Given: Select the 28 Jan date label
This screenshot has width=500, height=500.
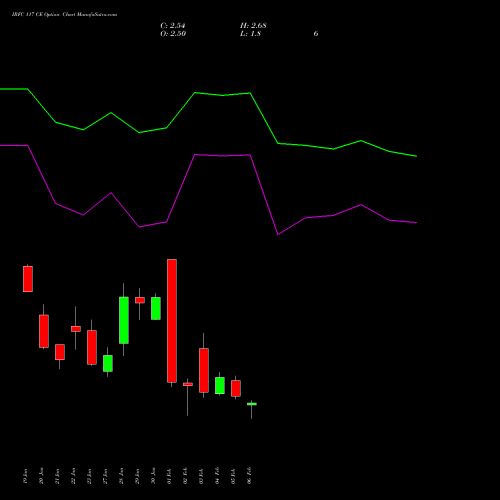Looking at the screenshot, I should [122, 476].
